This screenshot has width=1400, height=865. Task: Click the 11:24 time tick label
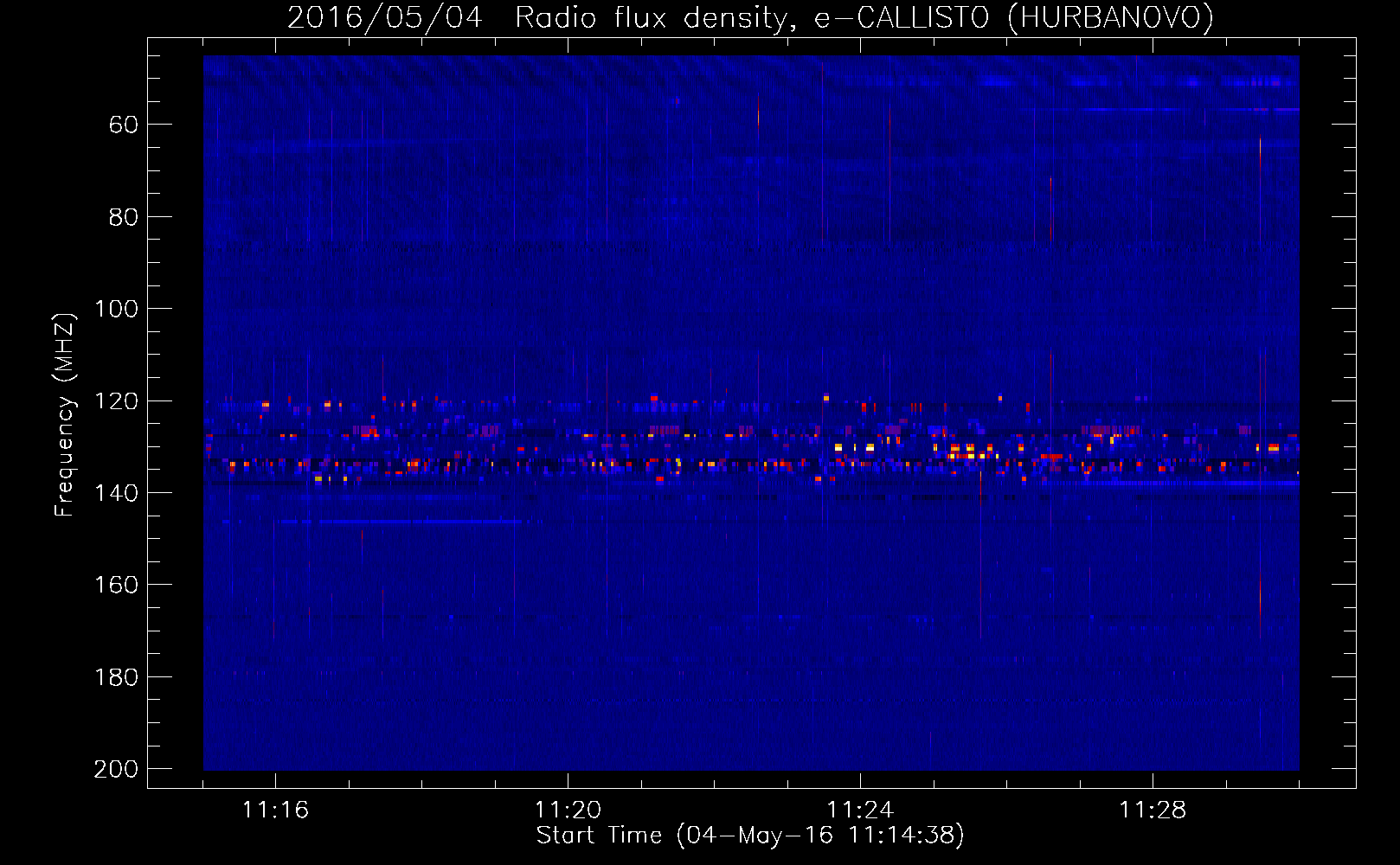click(860, 811)
